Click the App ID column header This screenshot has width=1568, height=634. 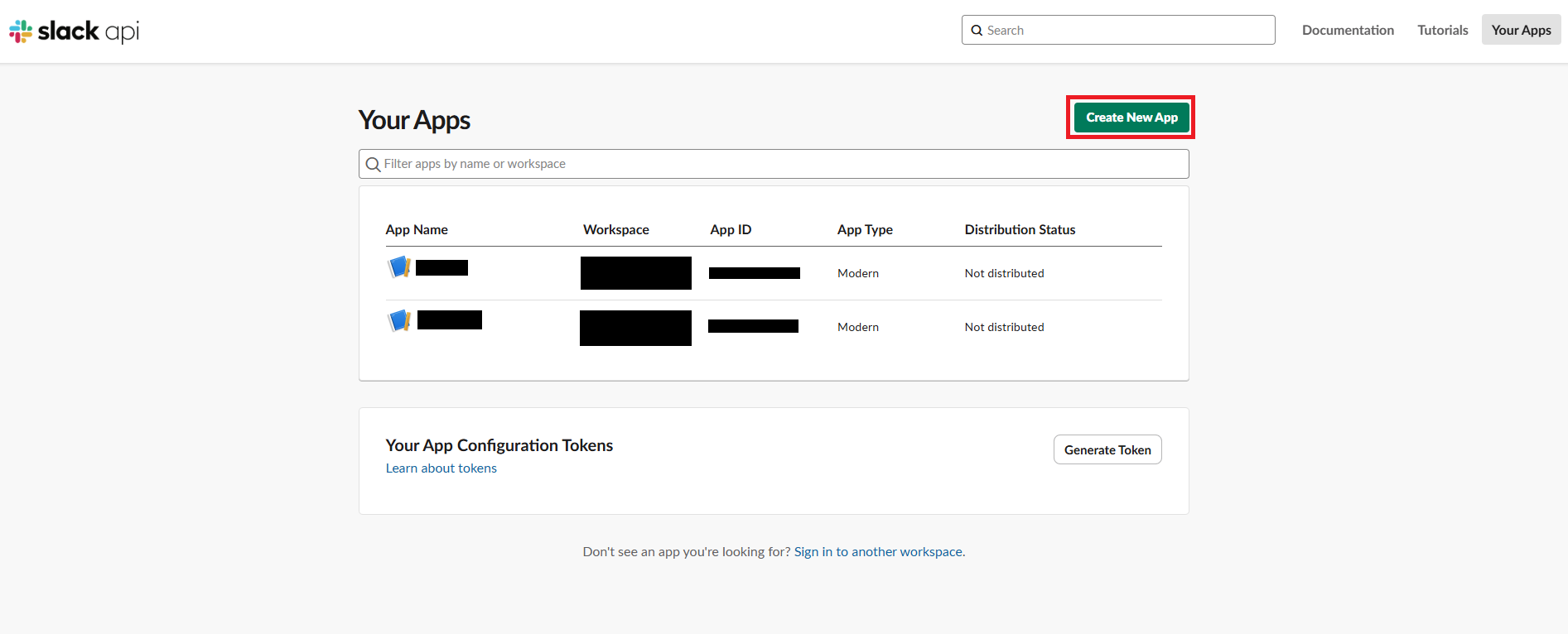coord(731,229)
